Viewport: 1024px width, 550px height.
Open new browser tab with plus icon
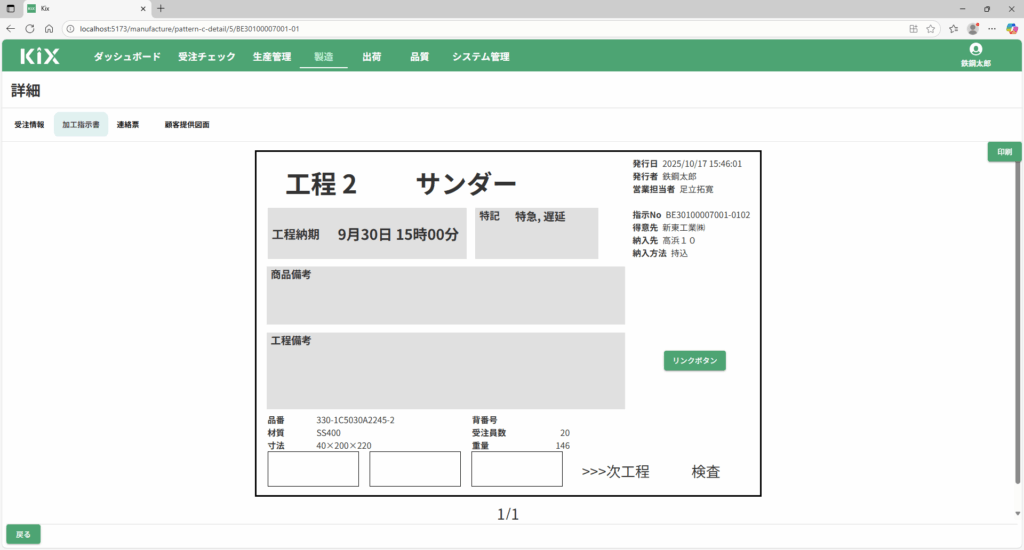click(x=161, y=8)
